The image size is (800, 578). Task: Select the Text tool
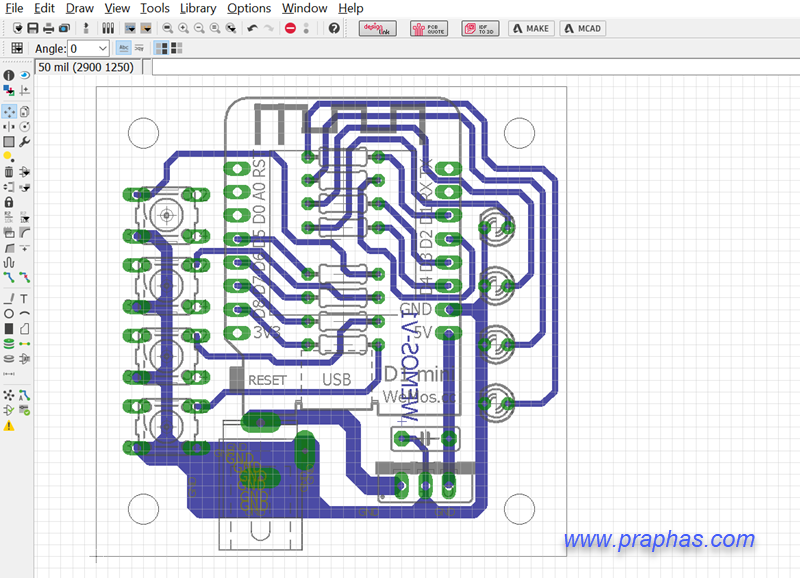[x=24, y=298]
